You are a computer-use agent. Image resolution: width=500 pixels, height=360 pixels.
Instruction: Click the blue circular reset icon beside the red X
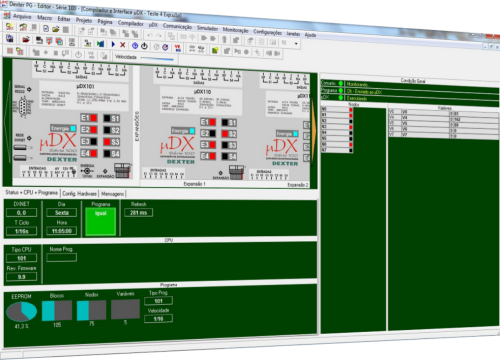point(135,45)
